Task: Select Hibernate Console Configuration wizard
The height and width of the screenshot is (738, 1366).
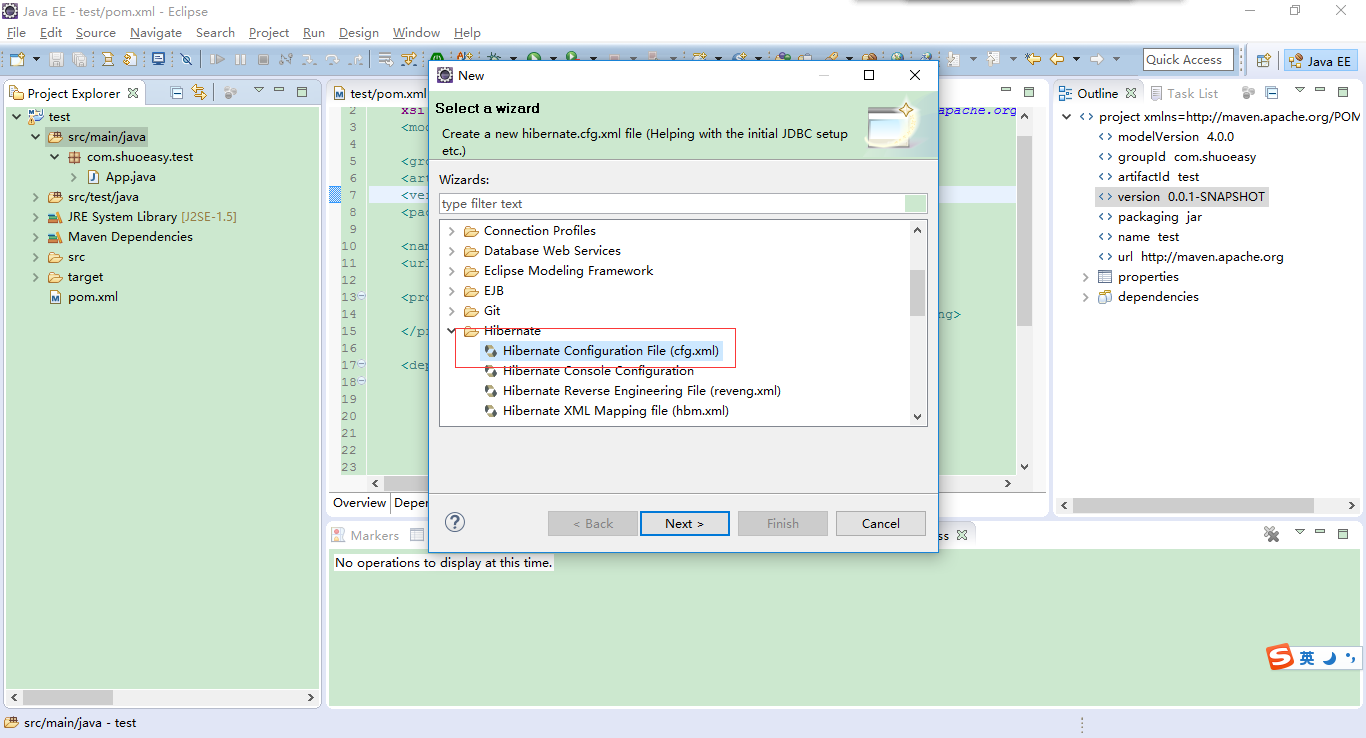Action: pos(598,371)
